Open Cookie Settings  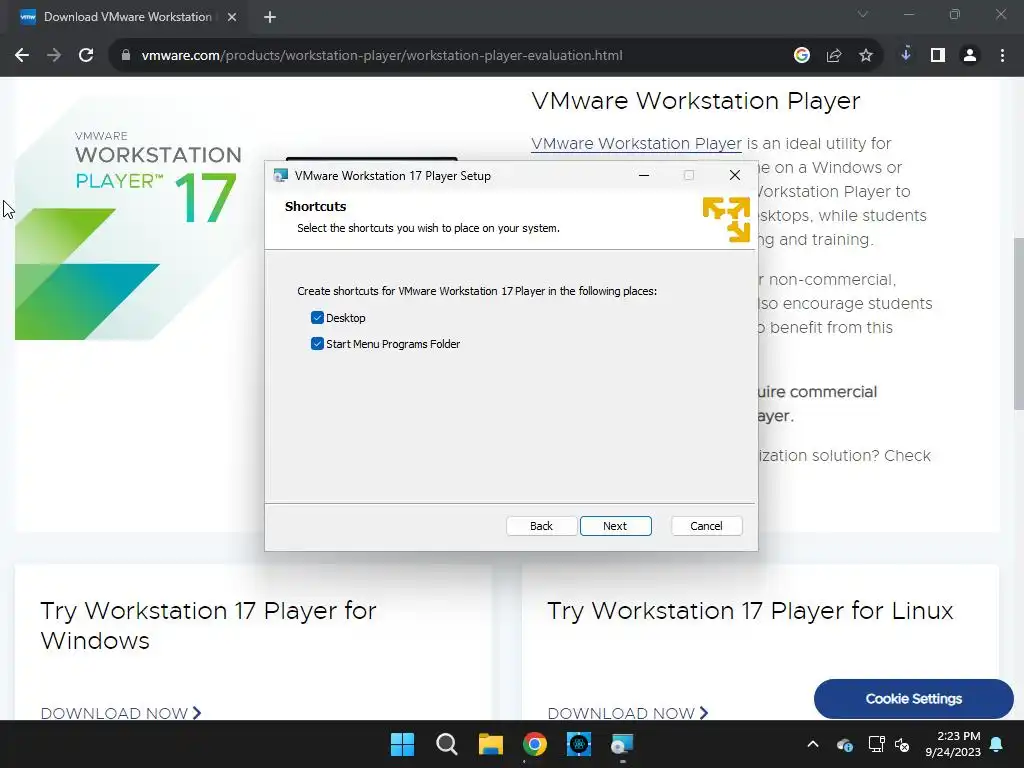(x=914, y=699)
